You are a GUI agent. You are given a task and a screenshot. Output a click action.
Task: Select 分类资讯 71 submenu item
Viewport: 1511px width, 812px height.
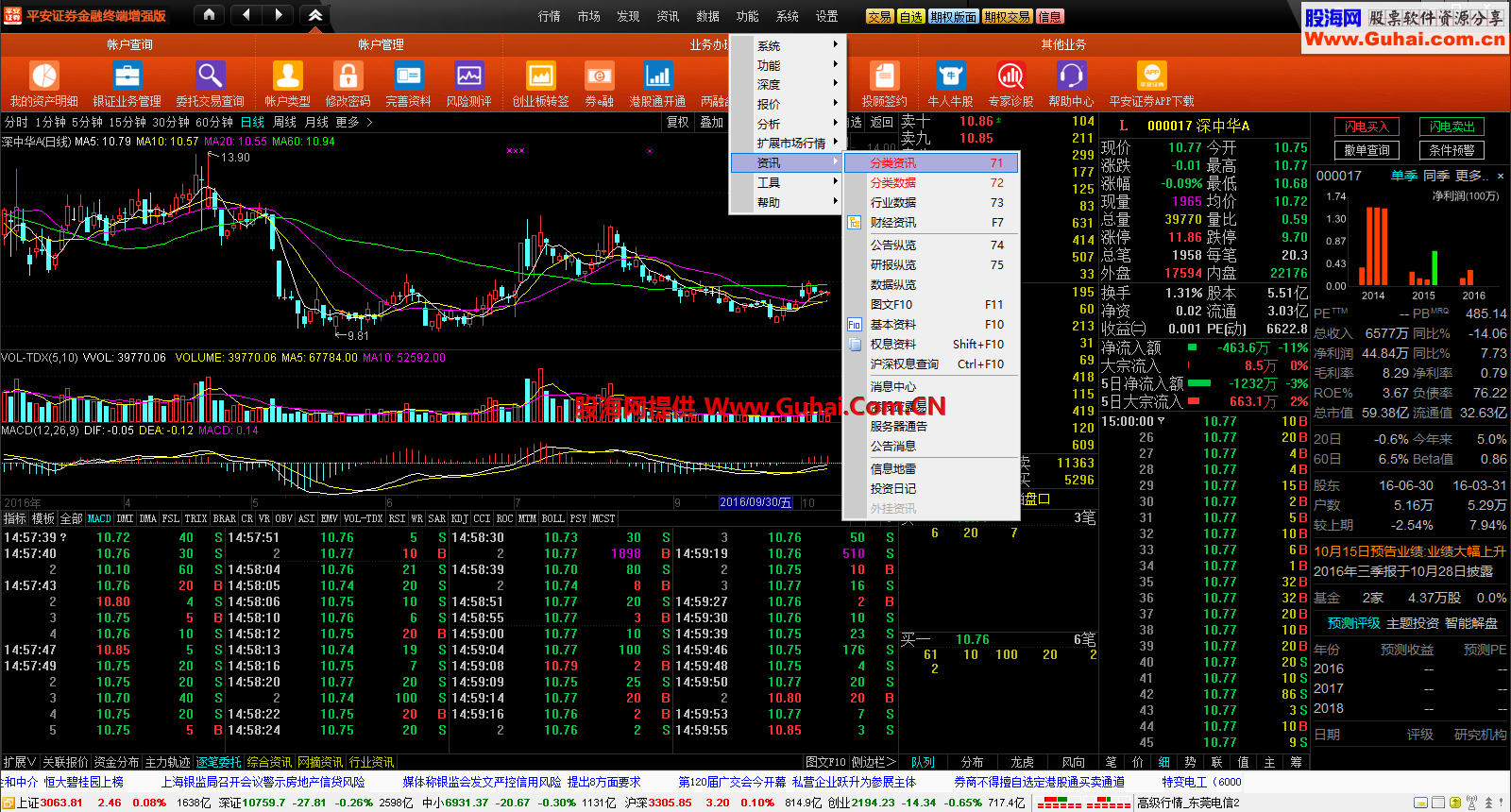pos(930,163)
